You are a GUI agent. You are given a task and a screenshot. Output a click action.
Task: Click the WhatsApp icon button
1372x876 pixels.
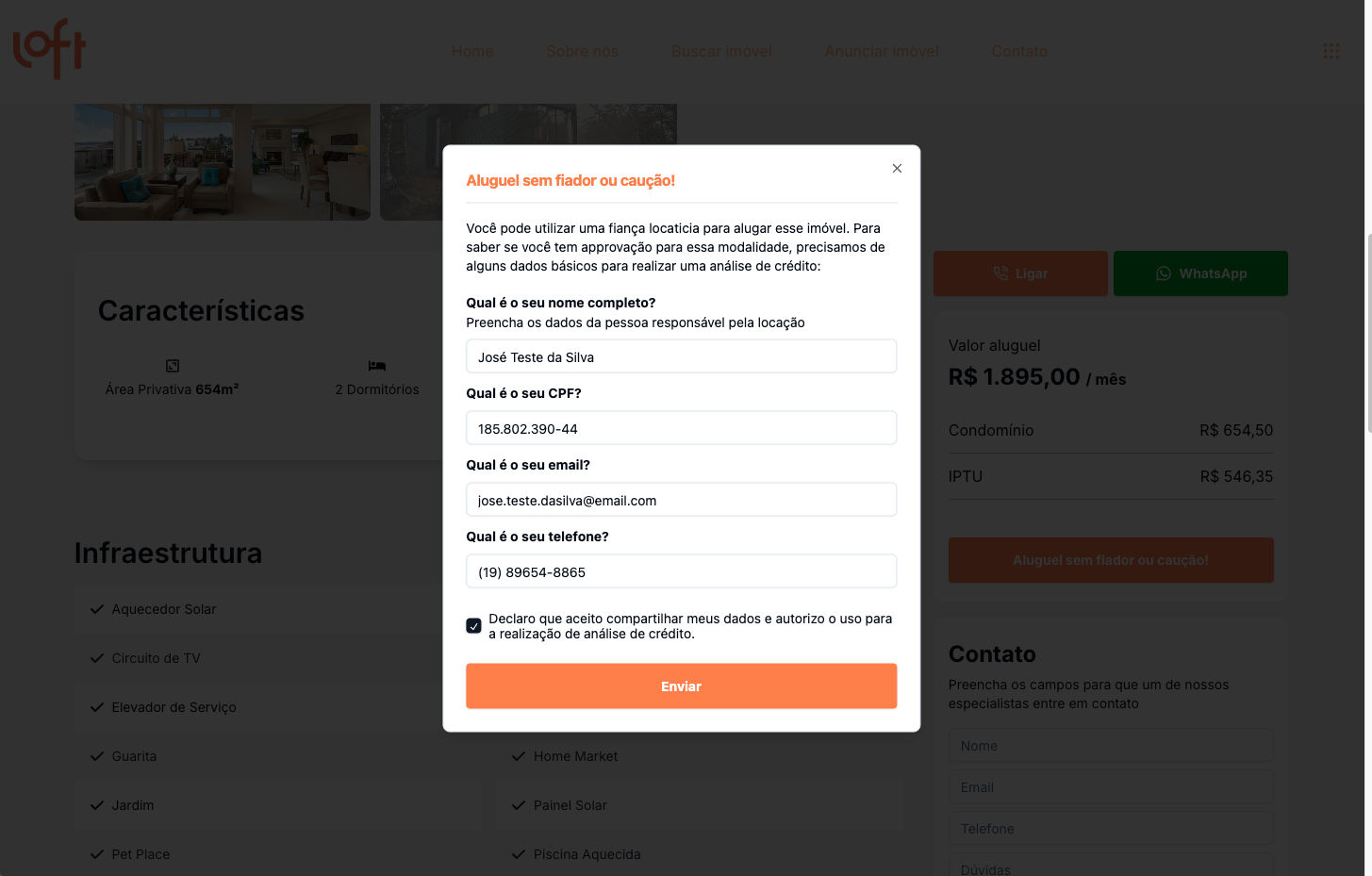pos(1164,273)
